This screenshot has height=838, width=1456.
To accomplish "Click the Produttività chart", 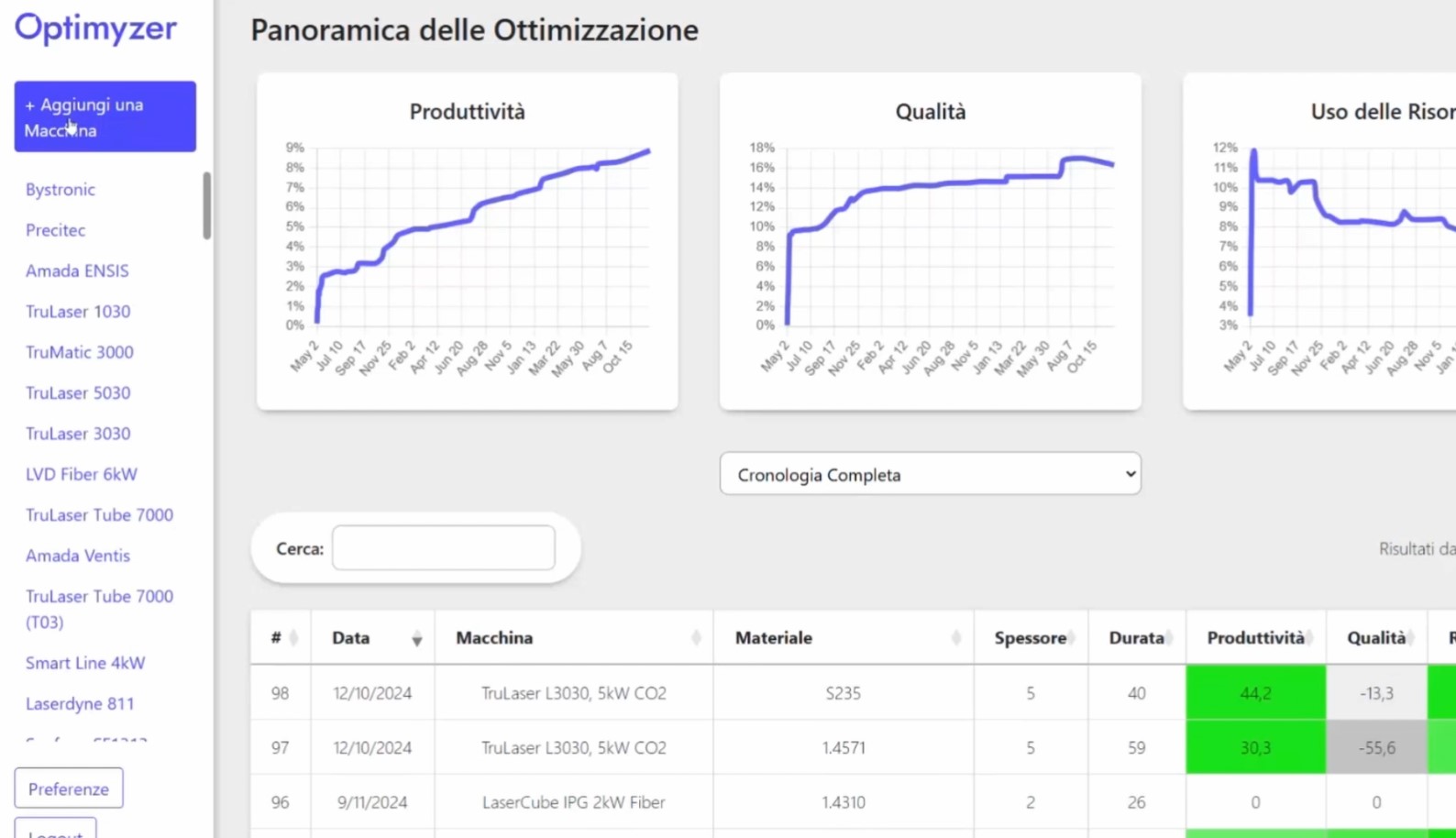I will 468,243.
